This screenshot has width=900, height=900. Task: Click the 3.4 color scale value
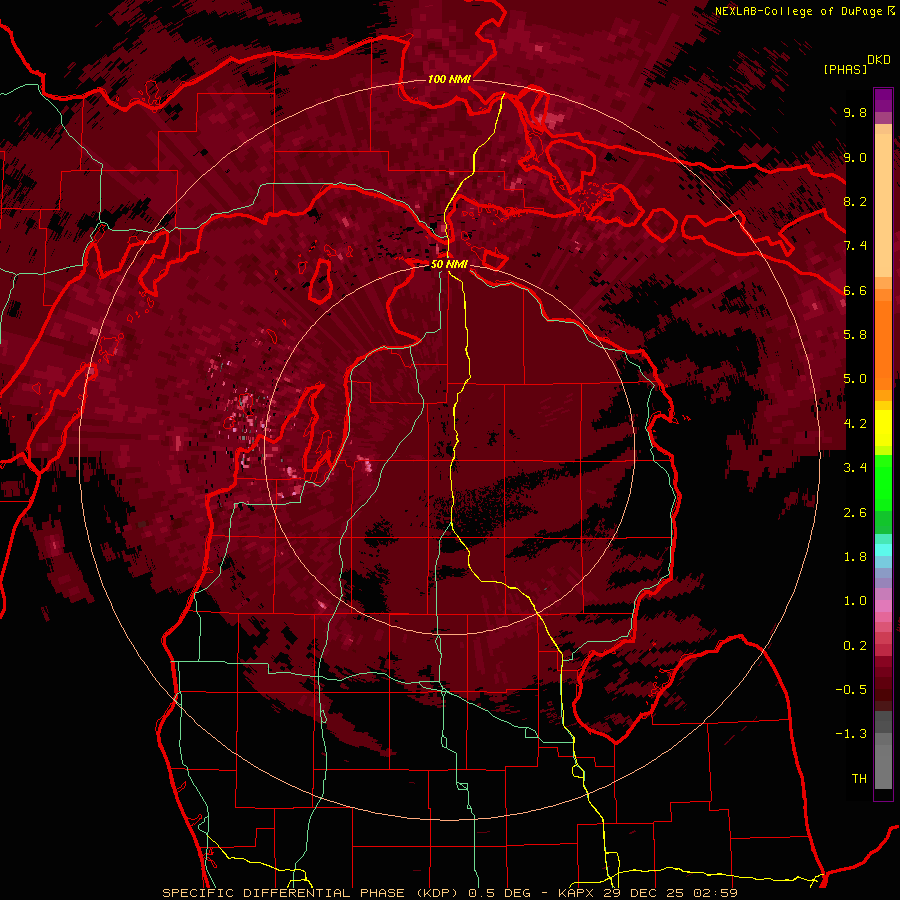(x=855, y=468)
